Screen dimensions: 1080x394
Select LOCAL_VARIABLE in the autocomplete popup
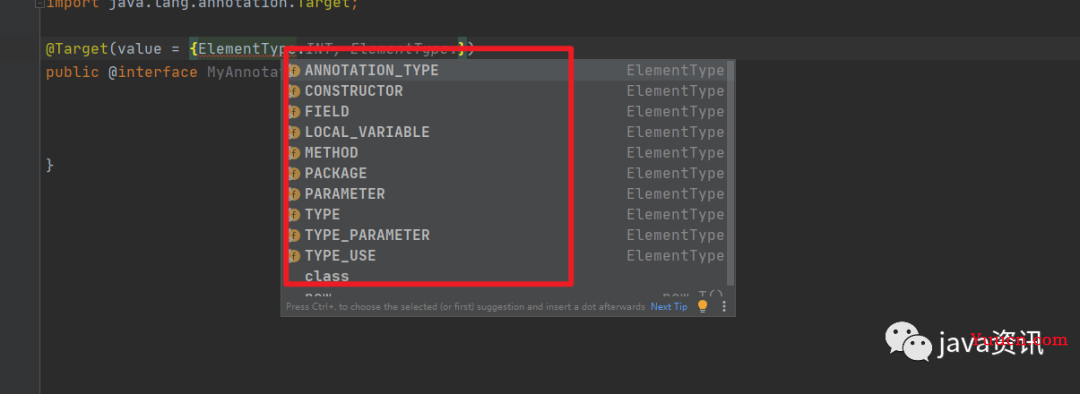(505, 132)
